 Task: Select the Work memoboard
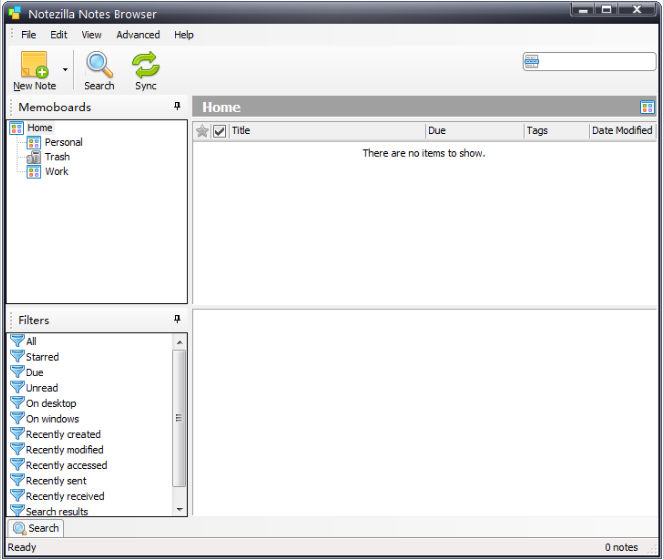tap(57, 171)
